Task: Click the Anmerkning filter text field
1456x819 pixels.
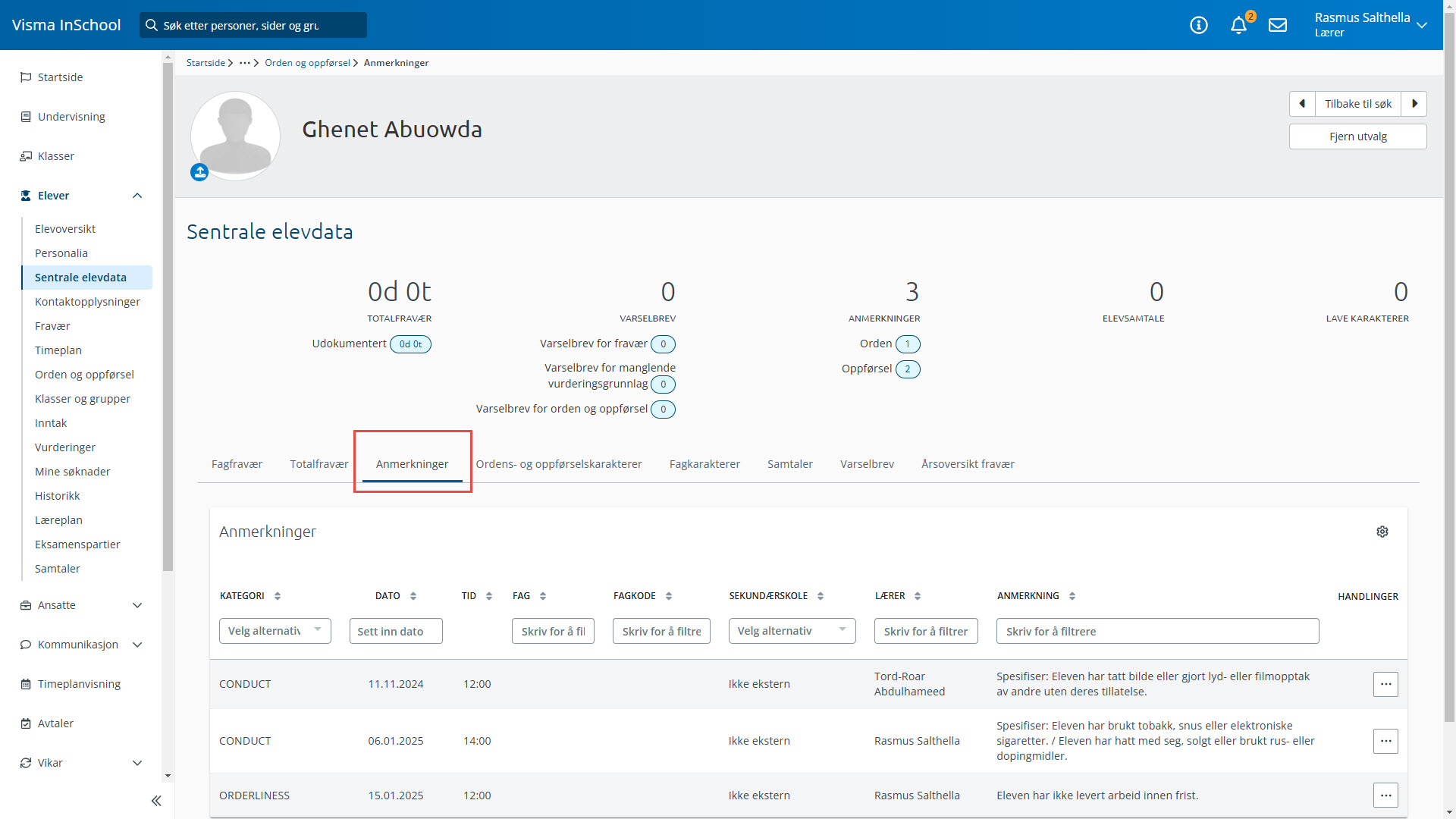Action: [1157, 631]
